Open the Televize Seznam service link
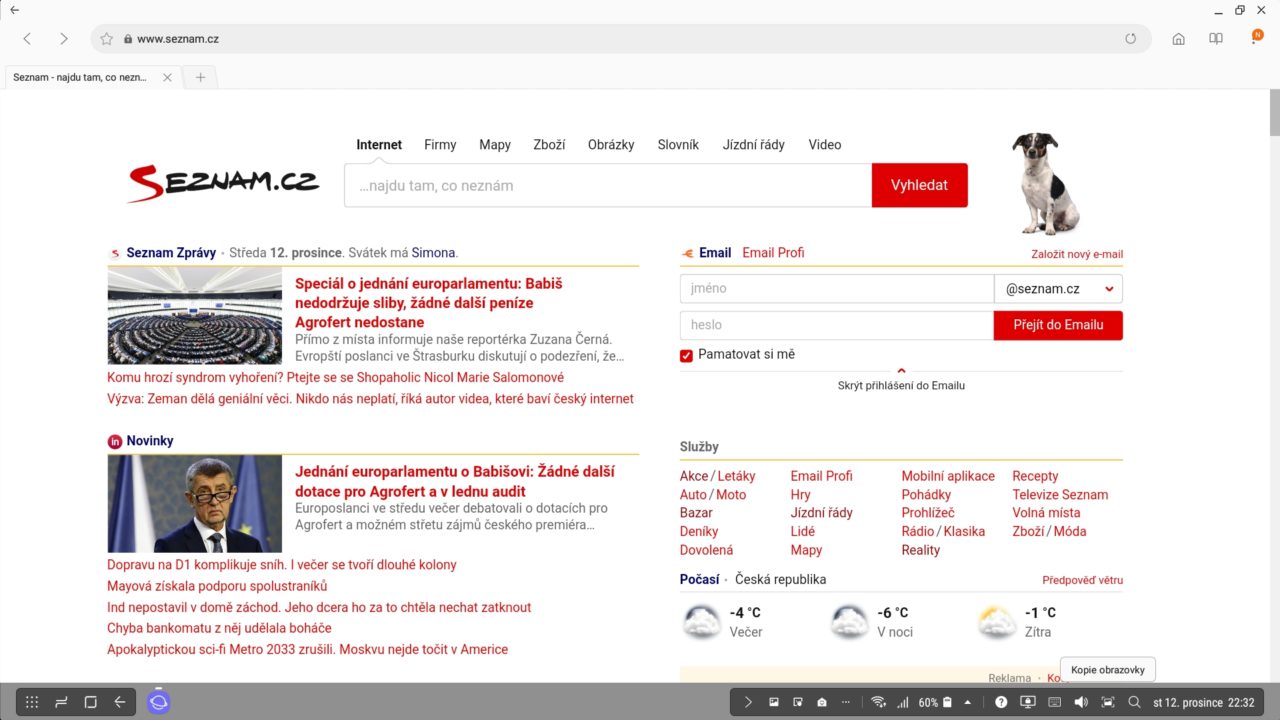This screenshot has width=1280, height=720. (1060, 494)
